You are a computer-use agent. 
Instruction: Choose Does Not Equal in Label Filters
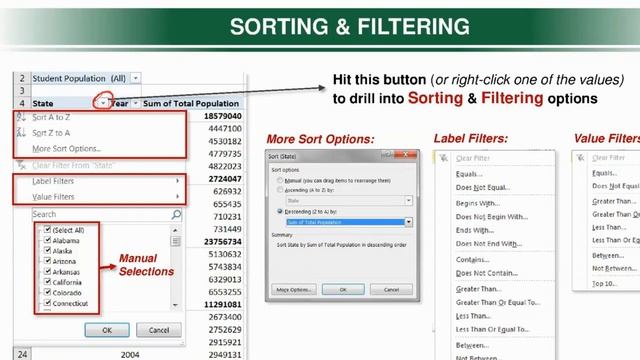[x=483, y=187]
